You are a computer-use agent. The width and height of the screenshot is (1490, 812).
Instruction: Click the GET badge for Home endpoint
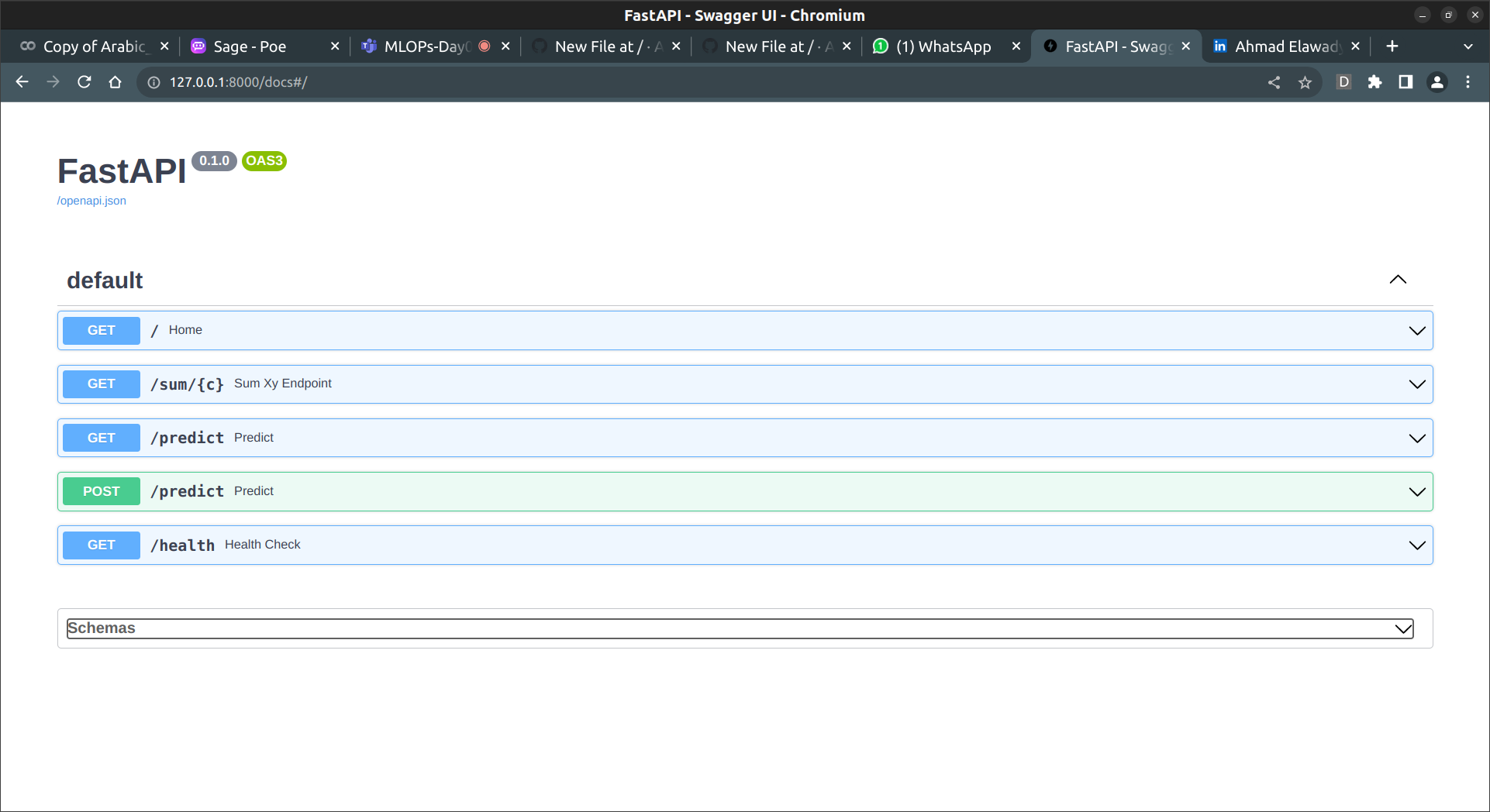click(102, 330)
